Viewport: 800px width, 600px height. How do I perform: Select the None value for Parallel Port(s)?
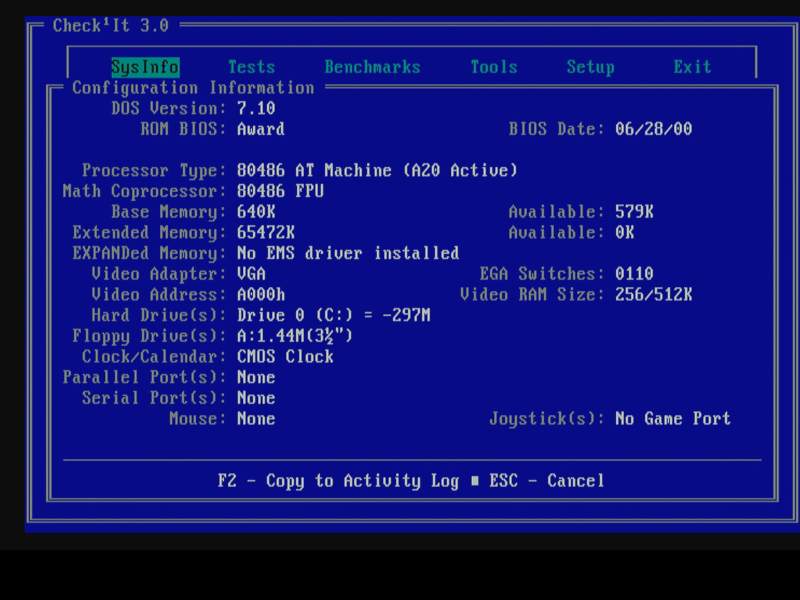(x=256, y=377)
